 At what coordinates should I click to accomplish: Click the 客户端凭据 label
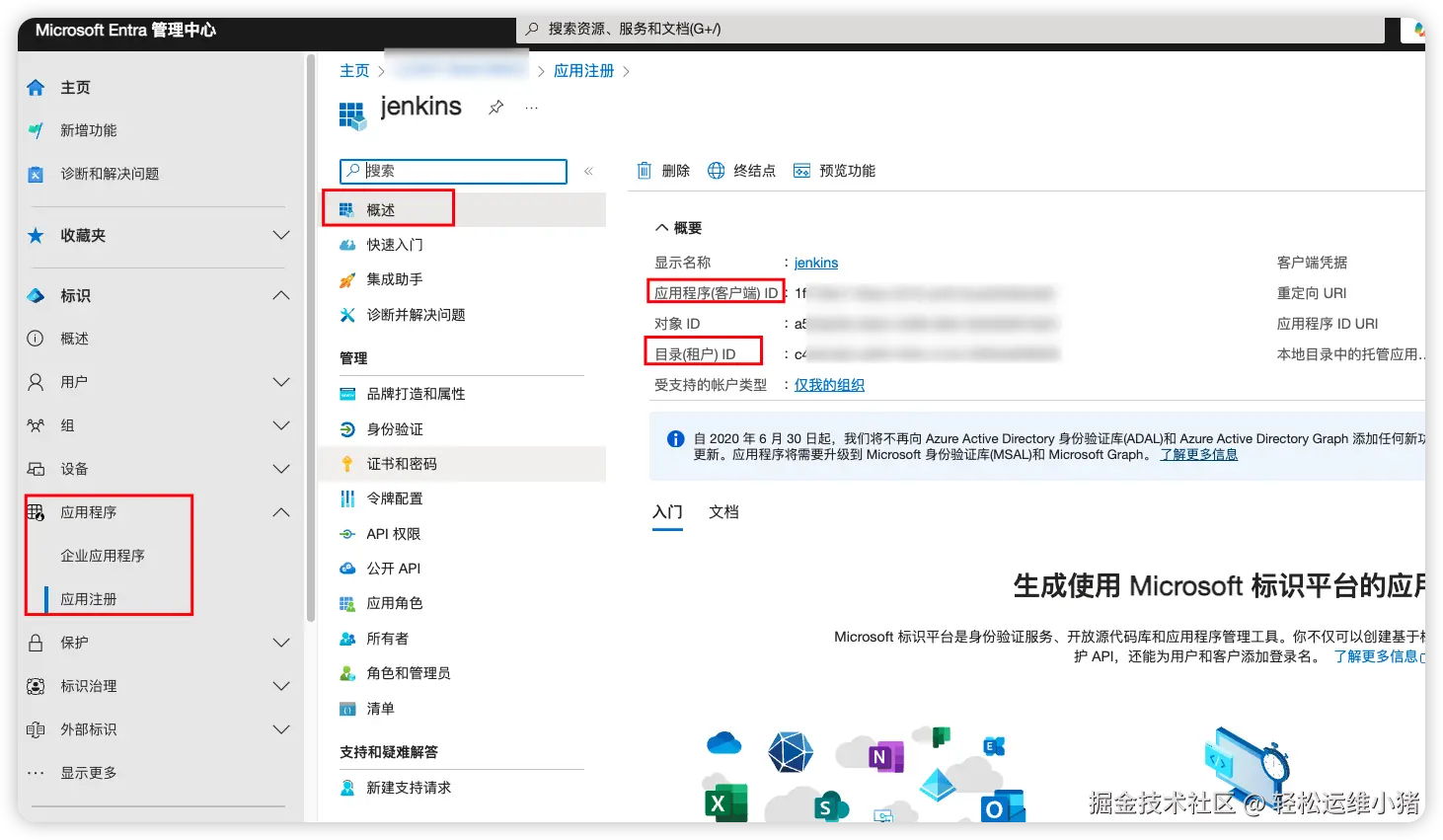coord(1312,263)
